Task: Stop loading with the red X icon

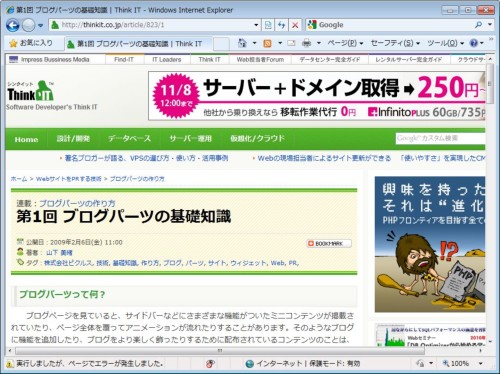Action: [x=295, y=25]
